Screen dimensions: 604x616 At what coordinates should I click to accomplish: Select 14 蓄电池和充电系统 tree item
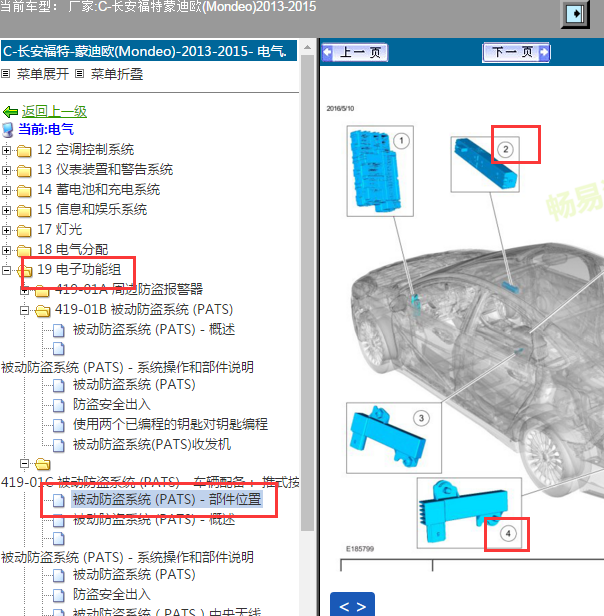[x=99, y=190]
